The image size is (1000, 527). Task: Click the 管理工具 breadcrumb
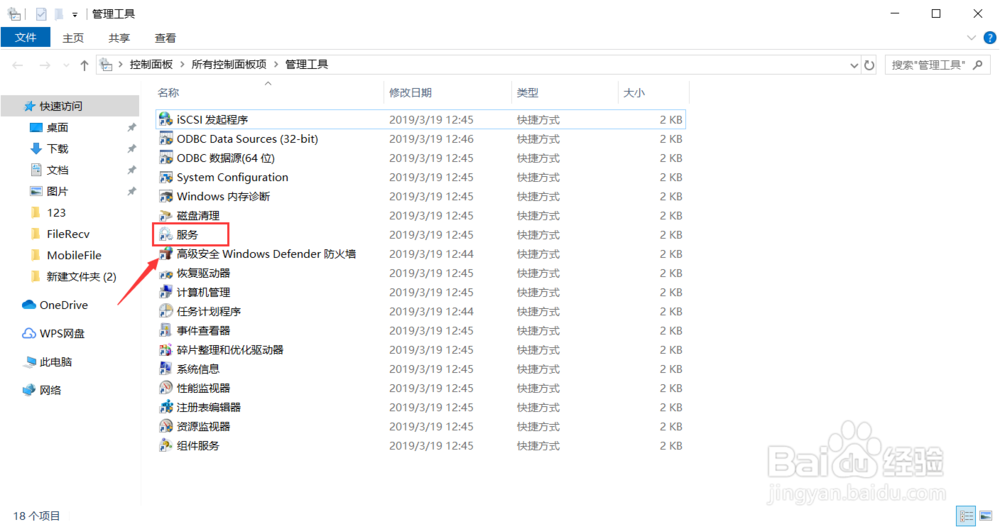click(x=306, y=64)
